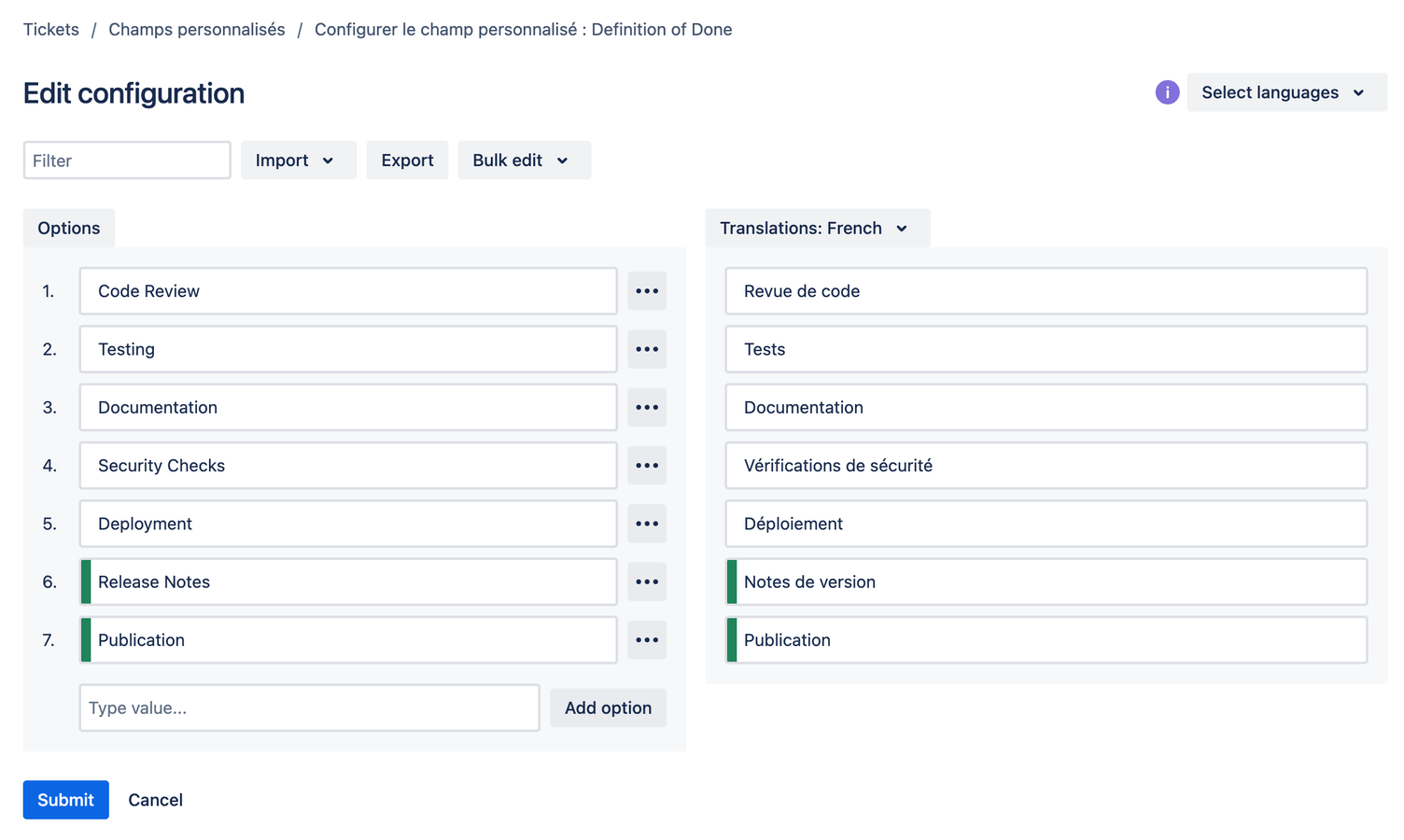Cancel editing the configuration
Image resolution: width=1404 pixels, height=840 pixels.
click(x=155, y=800)
